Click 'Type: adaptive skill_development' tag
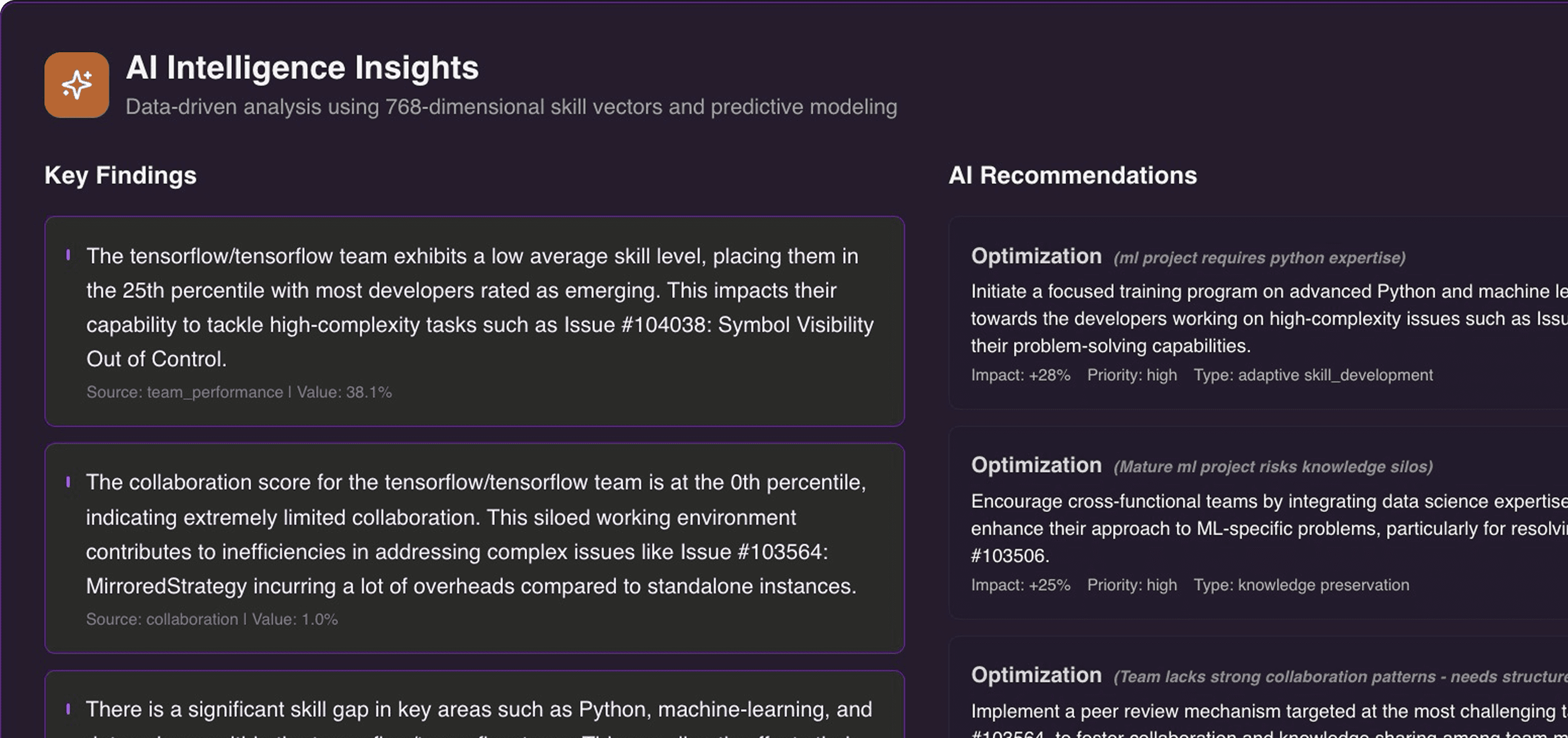Viewport: 1568px width, 738px height. tap(1313, 375)
